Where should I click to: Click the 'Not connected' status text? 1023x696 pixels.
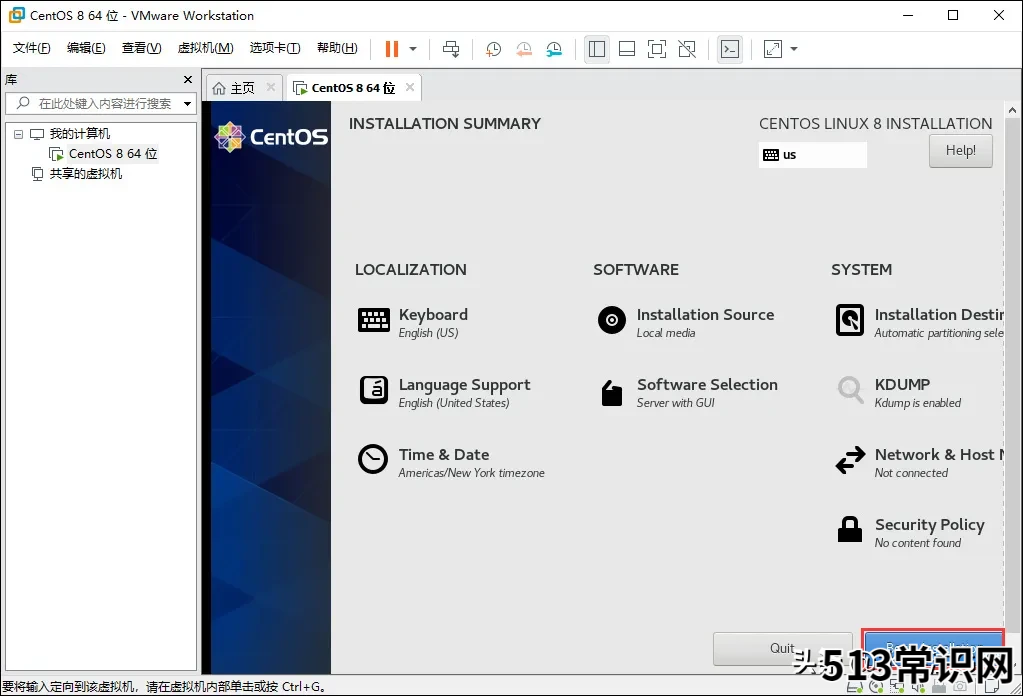(x=911, y=473)
